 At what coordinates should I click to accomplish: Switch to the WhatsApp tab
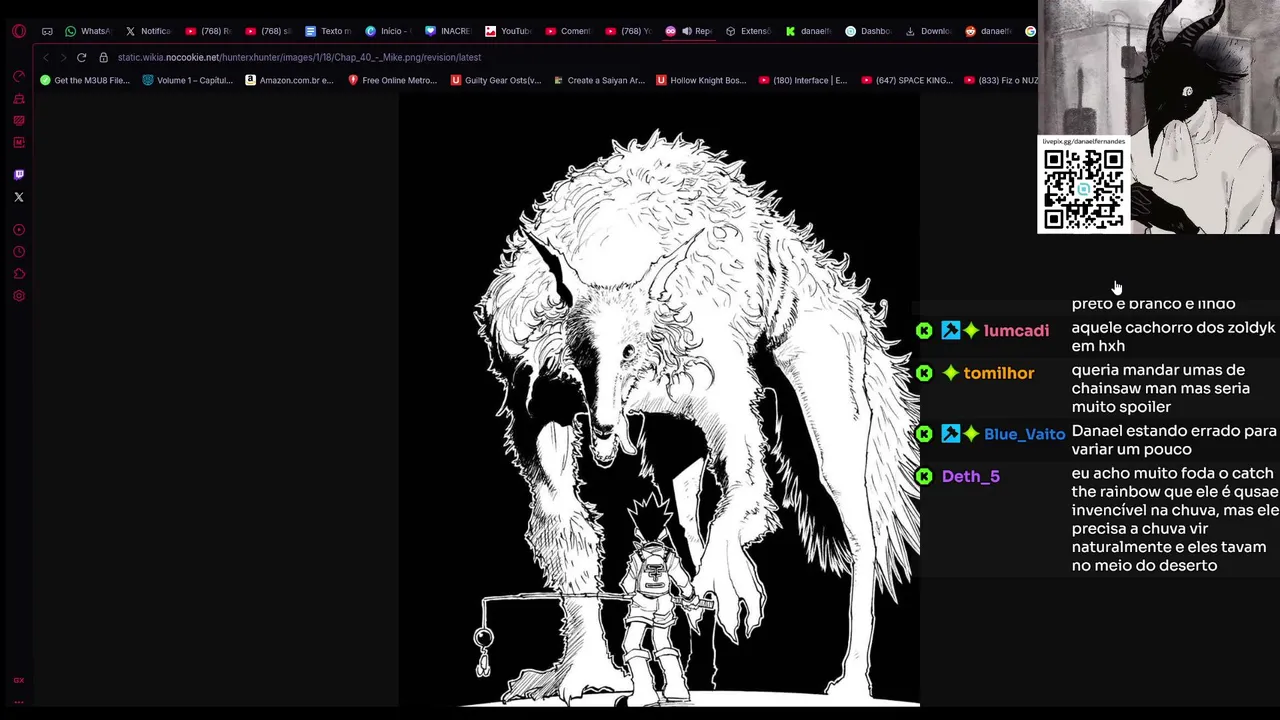87,31
